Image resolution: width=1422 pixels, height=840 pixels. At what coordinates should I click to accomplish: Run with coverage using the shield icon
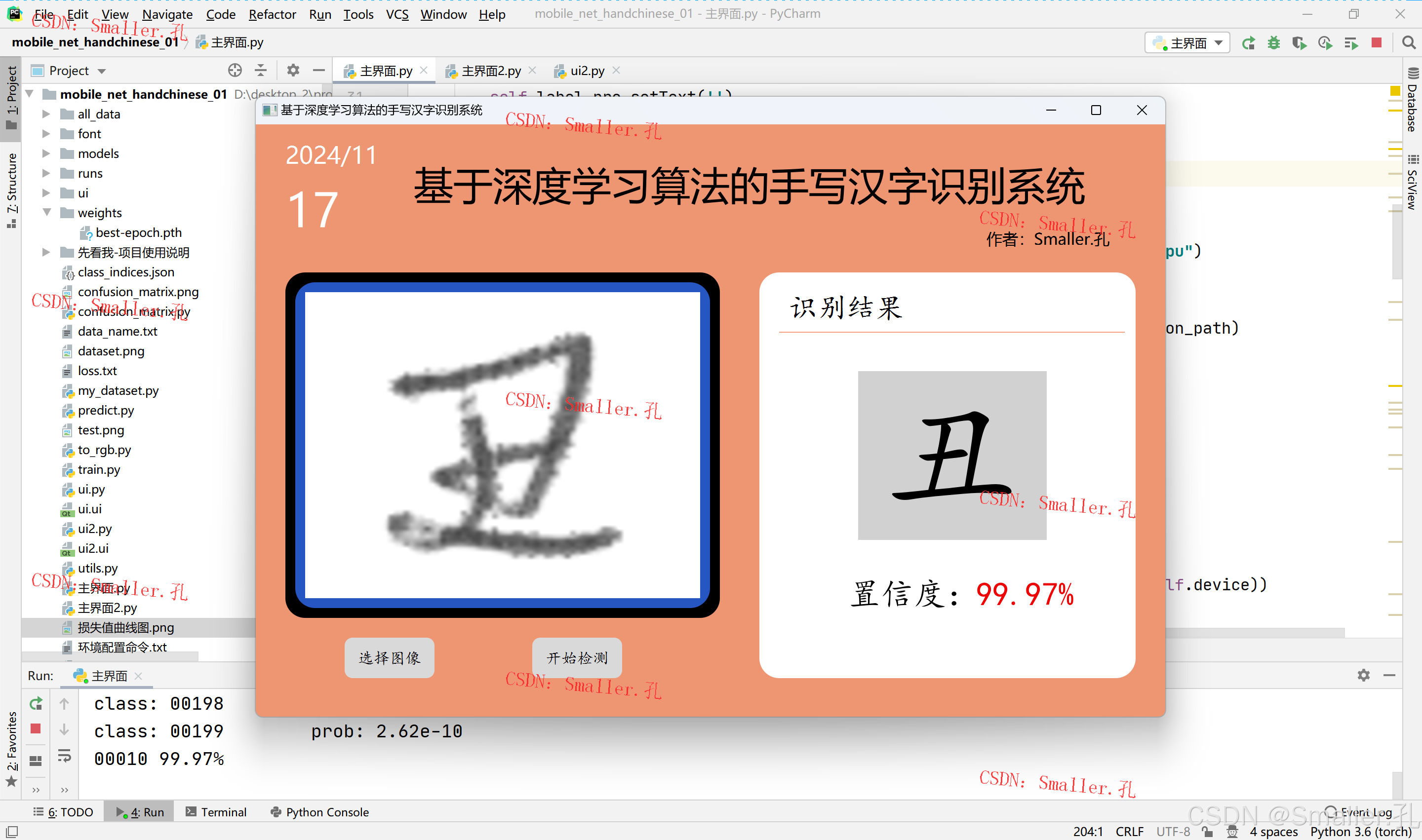(x=1299, y=42)
